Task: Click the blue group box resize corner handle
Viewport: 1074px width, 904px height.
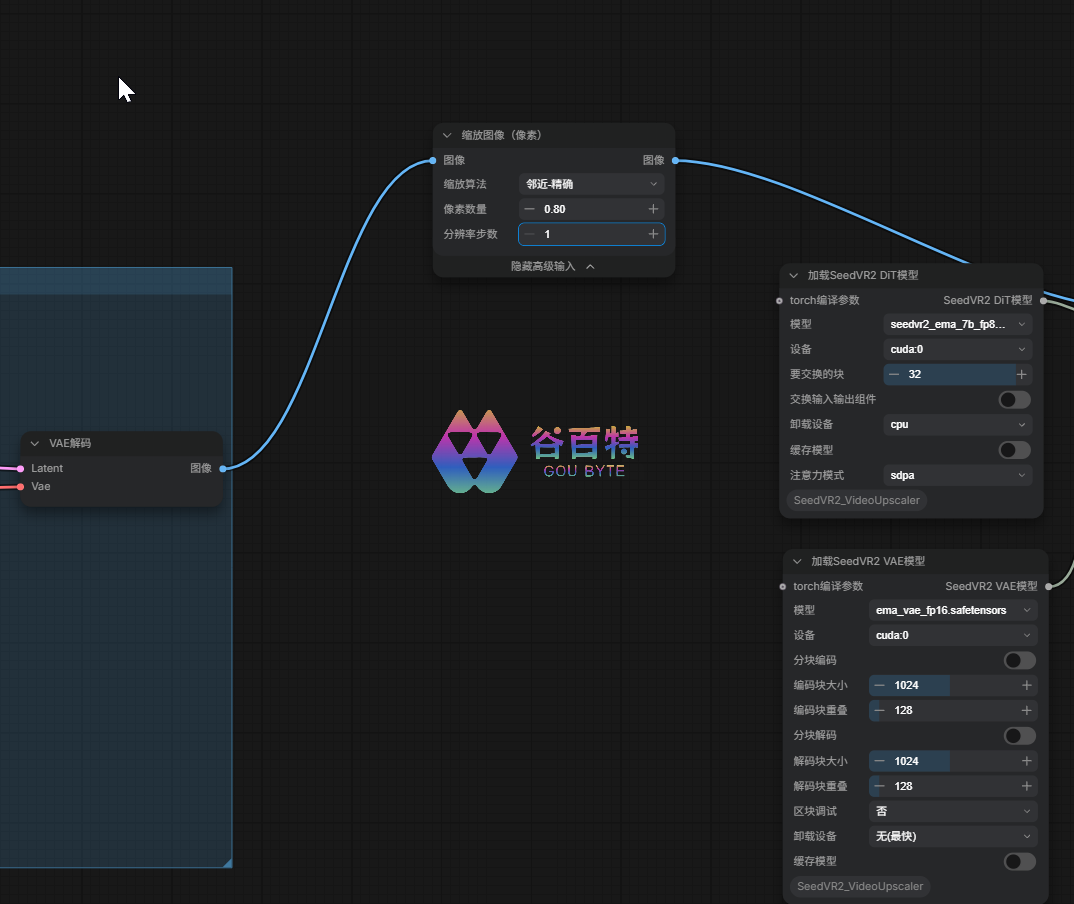Action: (x=227, y=863)
